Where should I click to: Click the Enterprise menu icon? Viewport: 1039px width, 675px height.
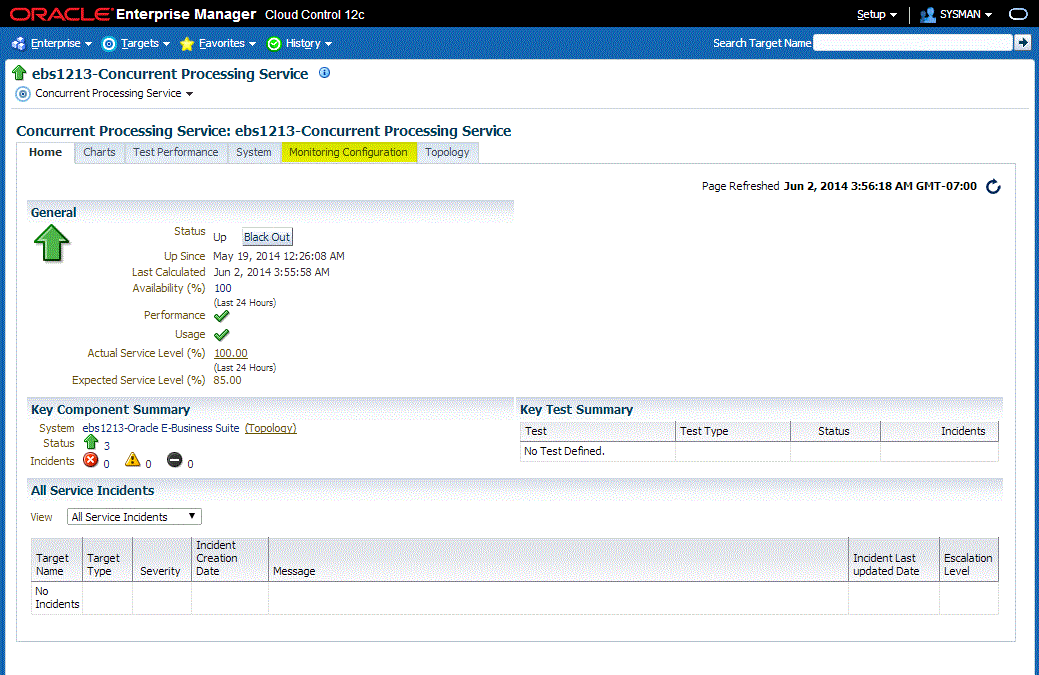(19, 44)
